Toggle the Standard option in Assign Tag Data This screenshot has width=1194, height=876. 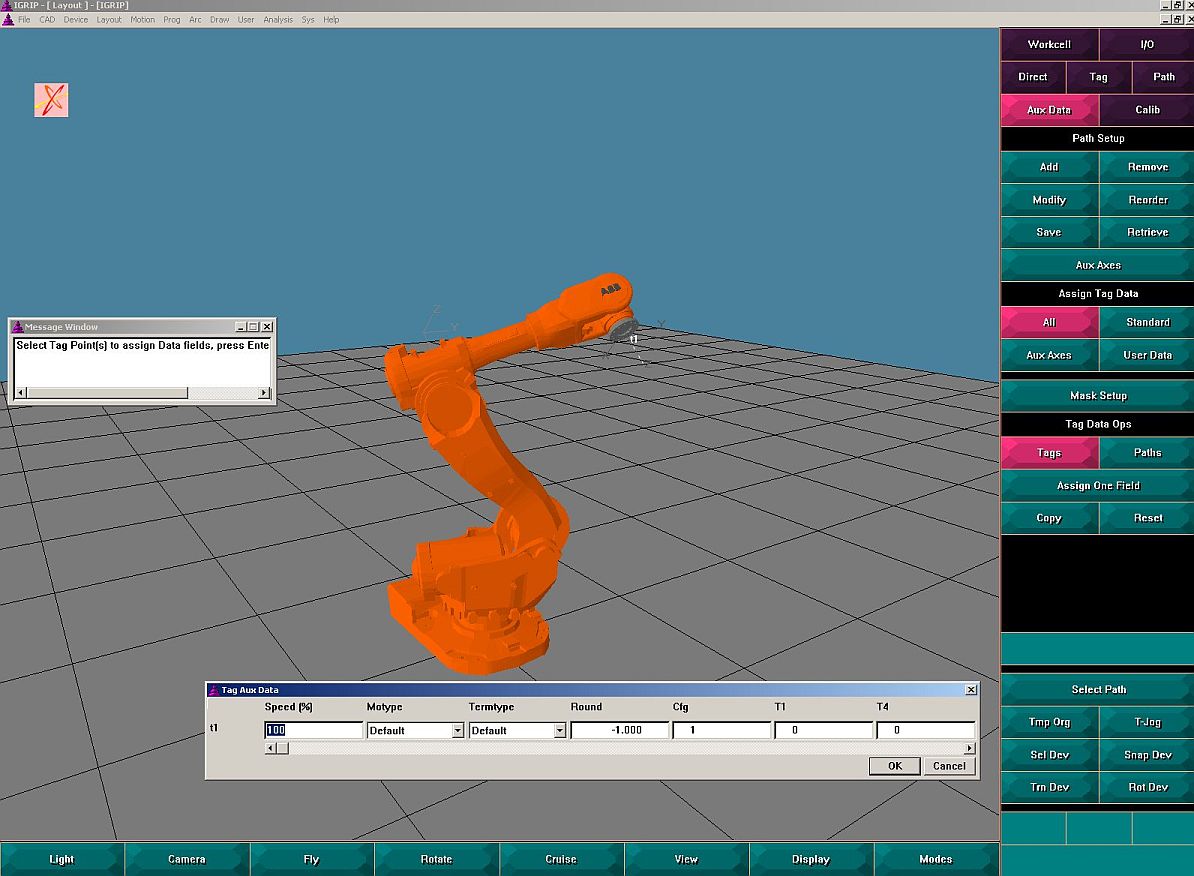coord(1147,322)
